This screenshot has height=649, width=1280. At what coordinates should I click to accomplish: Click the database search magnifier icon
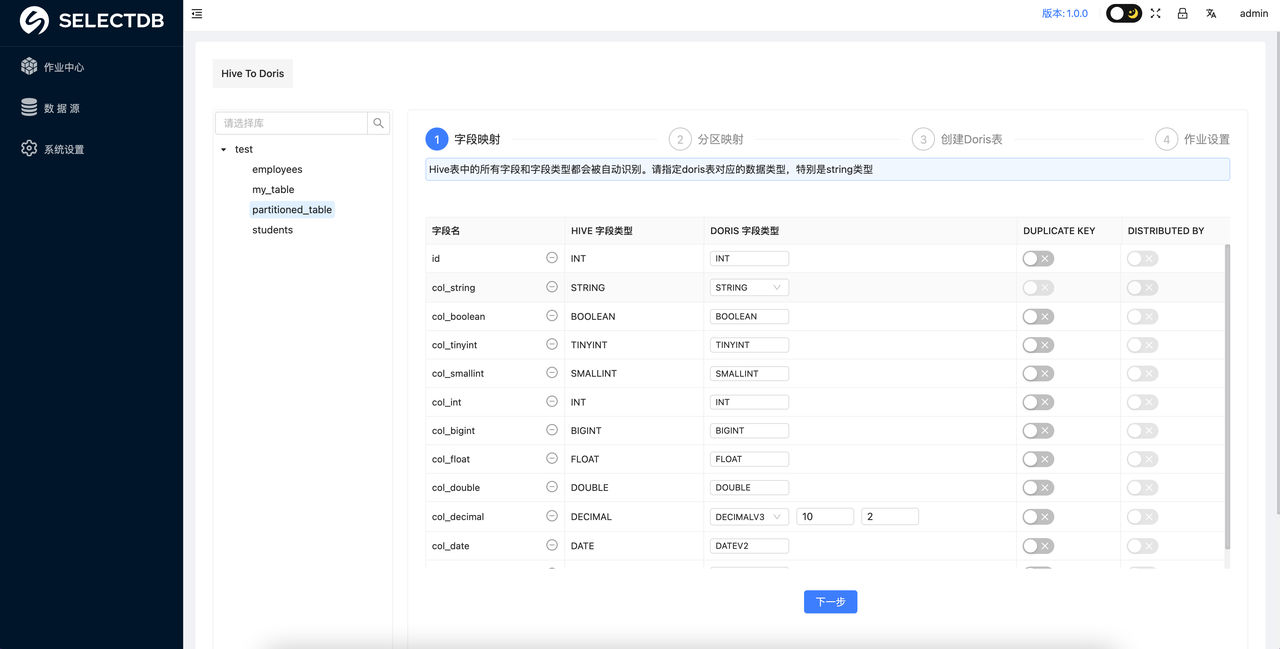tap(379, 123)
